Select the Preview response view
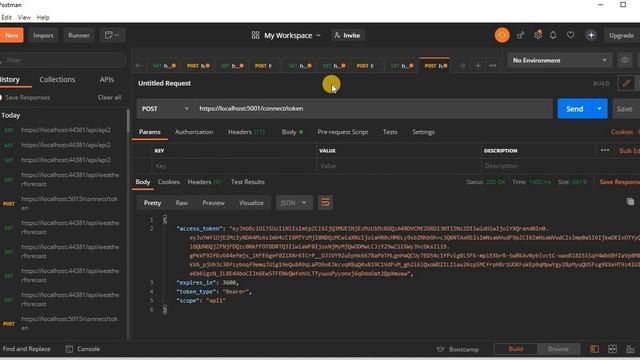The image size is (640, 360). click(213, 203)
